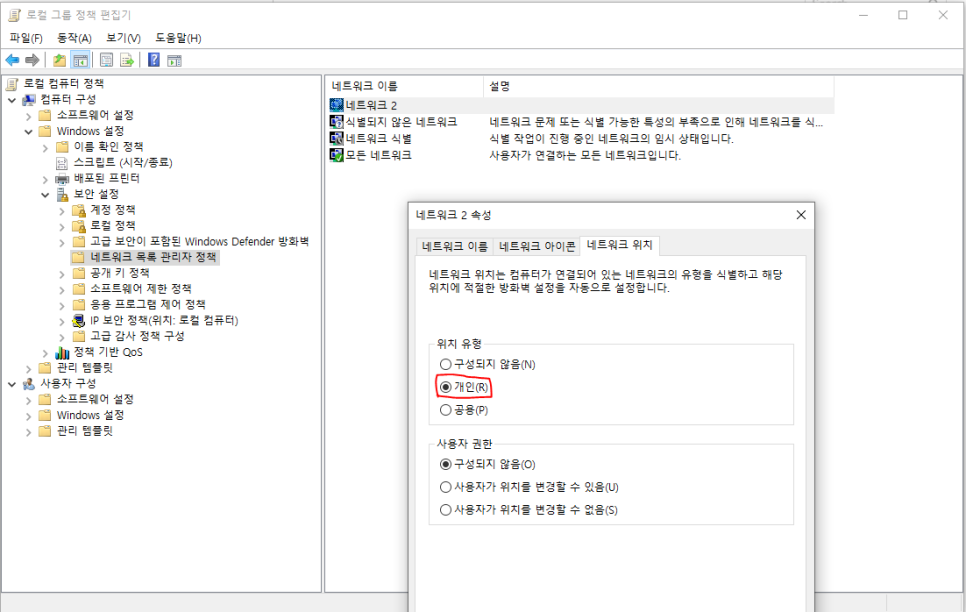
Task: Toggle the action pane toolbar icon
Action: point(174,60)
